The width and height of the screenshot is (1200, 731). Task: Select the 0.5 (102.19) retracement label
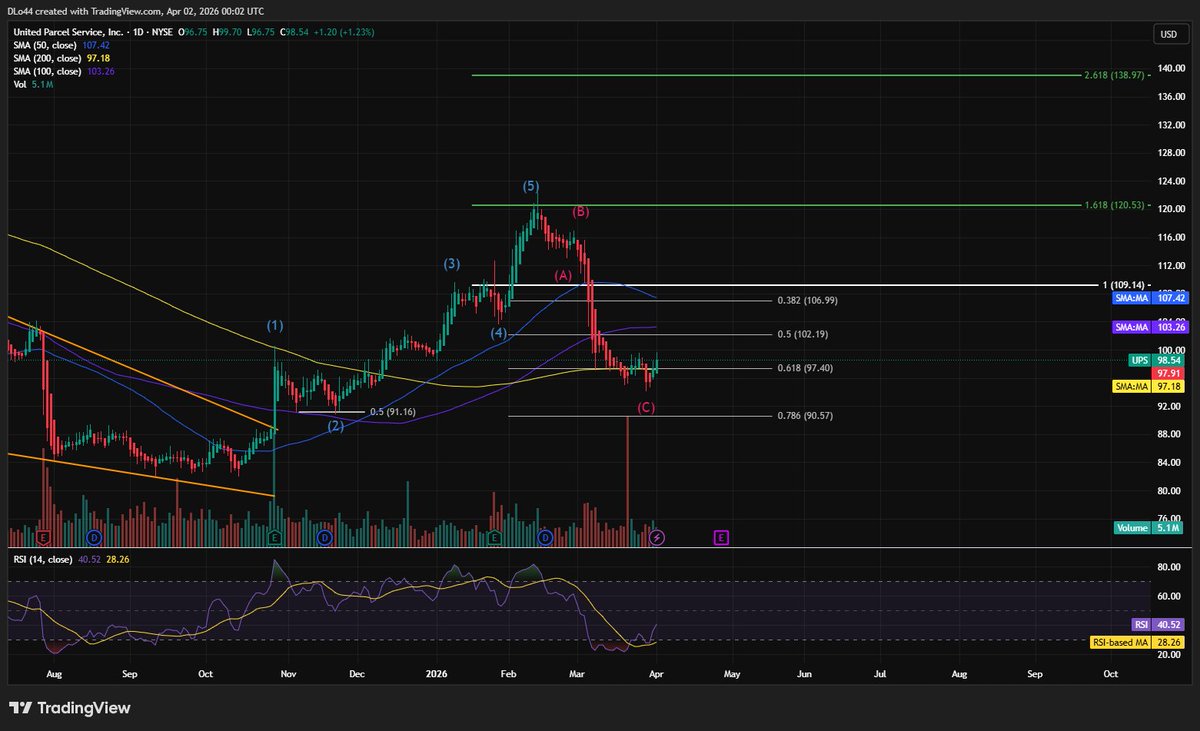(802, 334)
